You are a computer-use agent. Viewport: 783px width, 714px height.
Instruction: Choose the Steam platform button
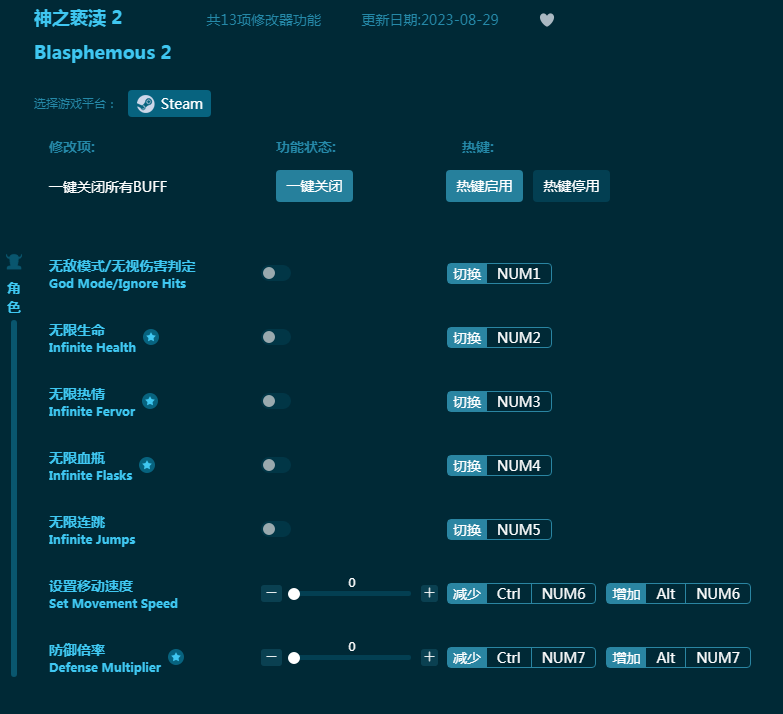click(169, 104)
